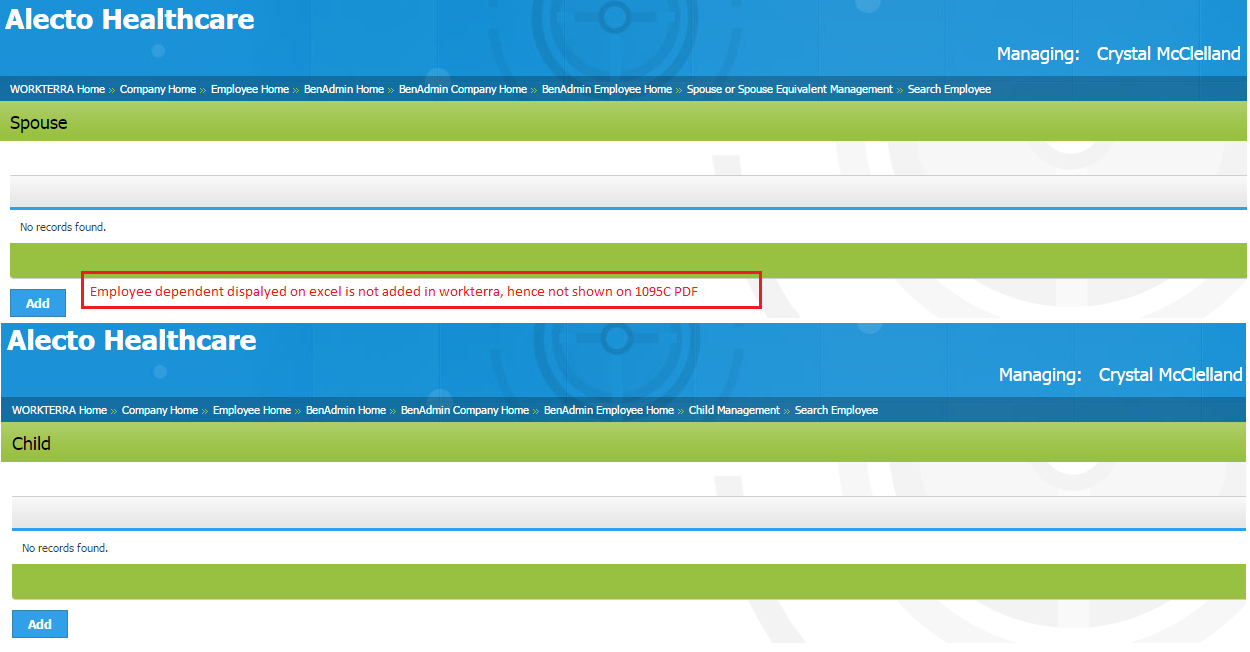Click the red 'Employee dependent' note text
1250x652 pixels.
(394, 291)
